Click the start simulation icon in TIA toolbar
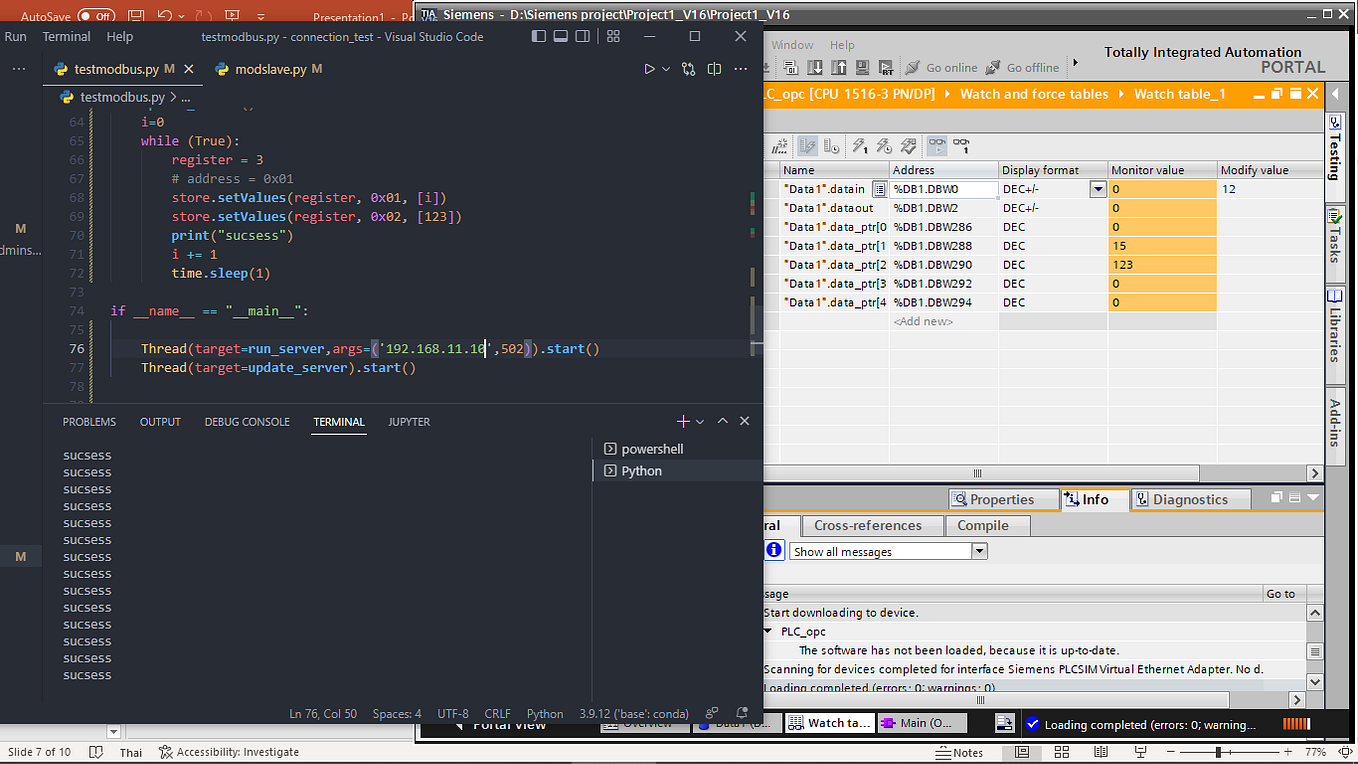The width and height of the screenshot is (1358, 764). pos(861,67)
